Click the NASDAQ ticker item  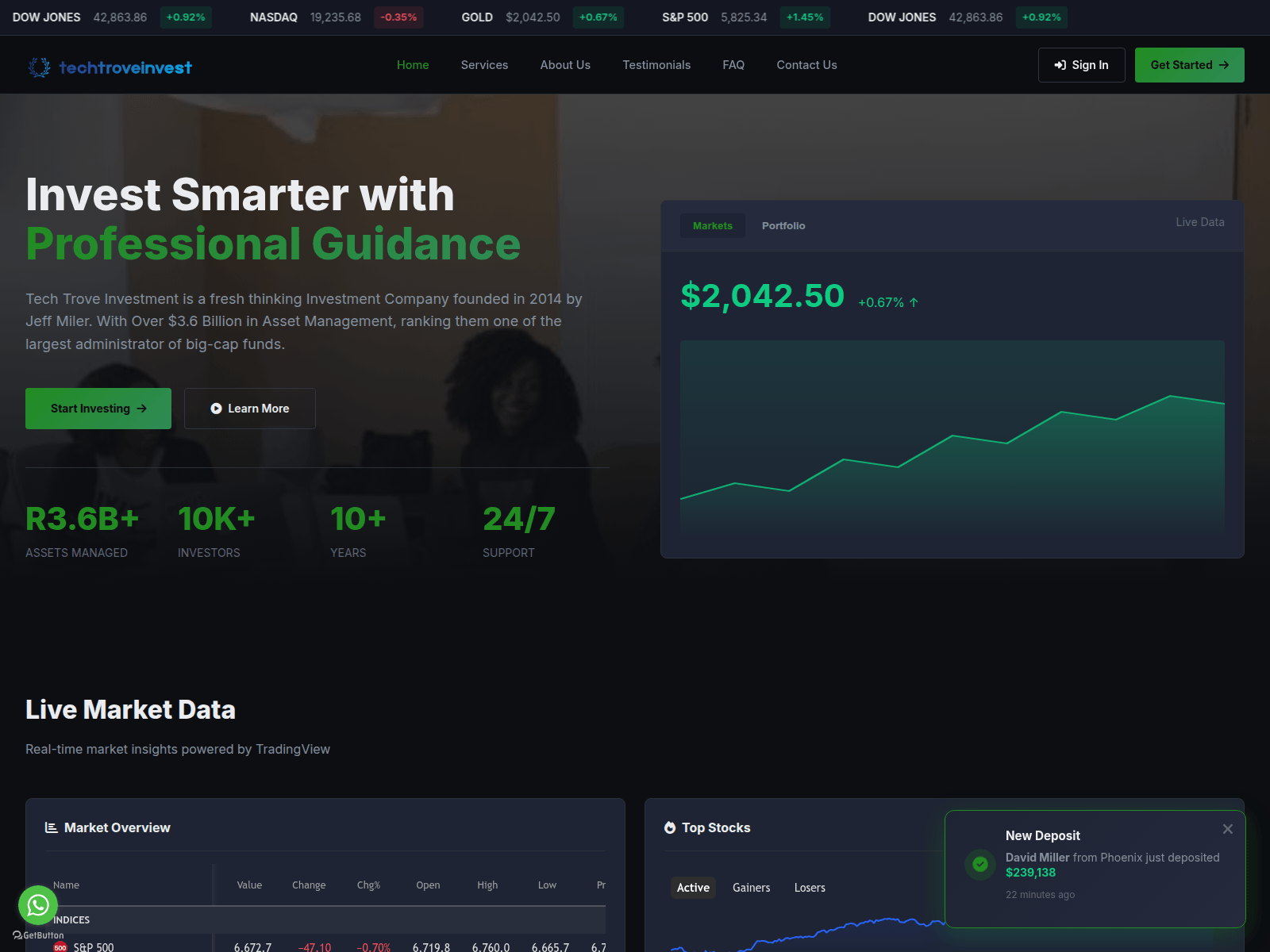[337, 17]
